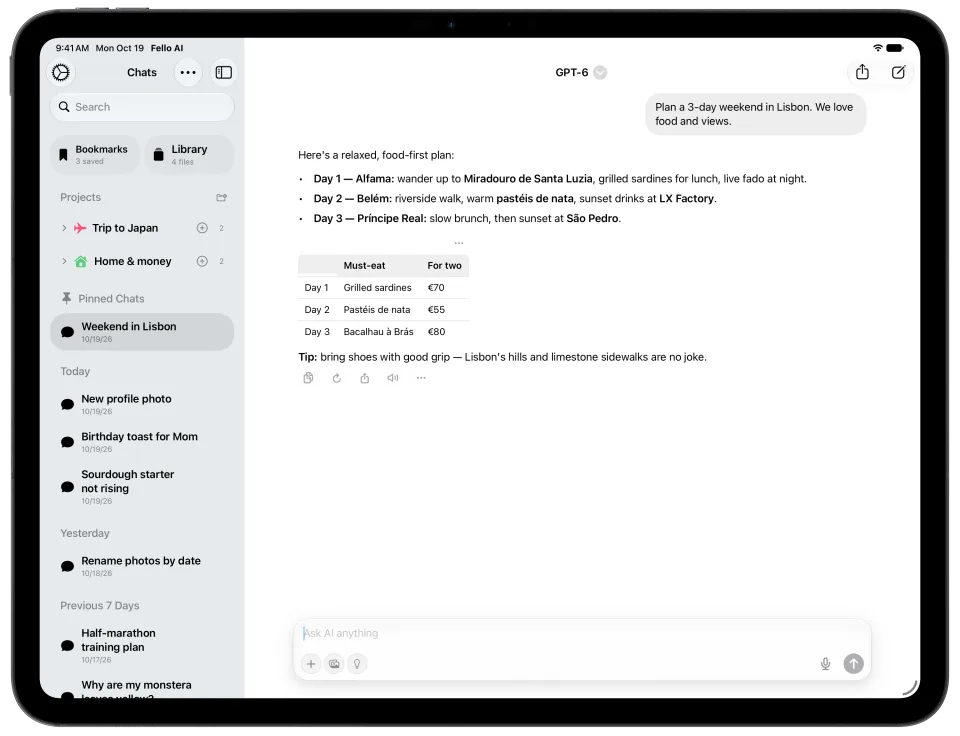
Task: Copy the assistant response
Action: point(309,378)
